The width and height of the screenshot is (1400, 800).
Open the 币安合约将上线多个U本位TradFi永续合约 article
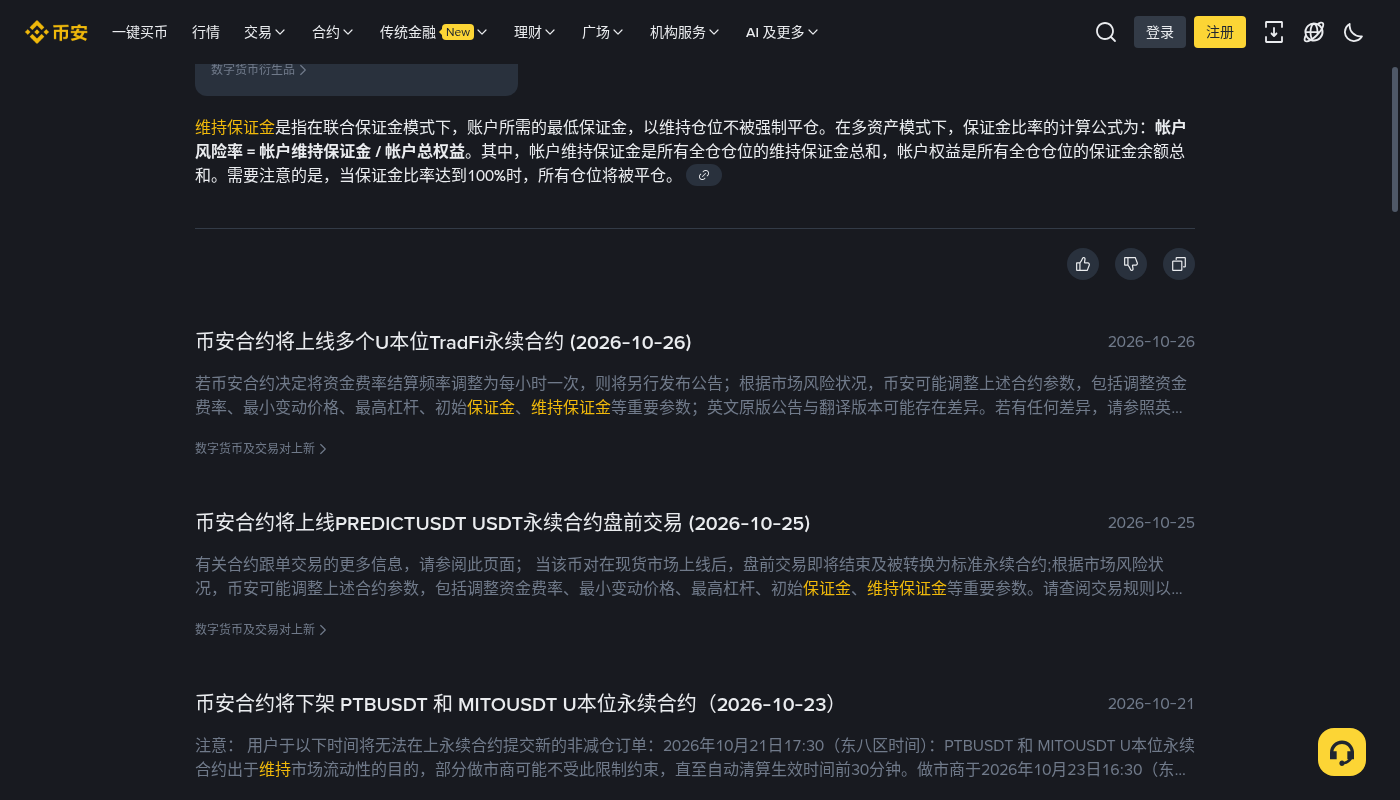coord(443,342)
